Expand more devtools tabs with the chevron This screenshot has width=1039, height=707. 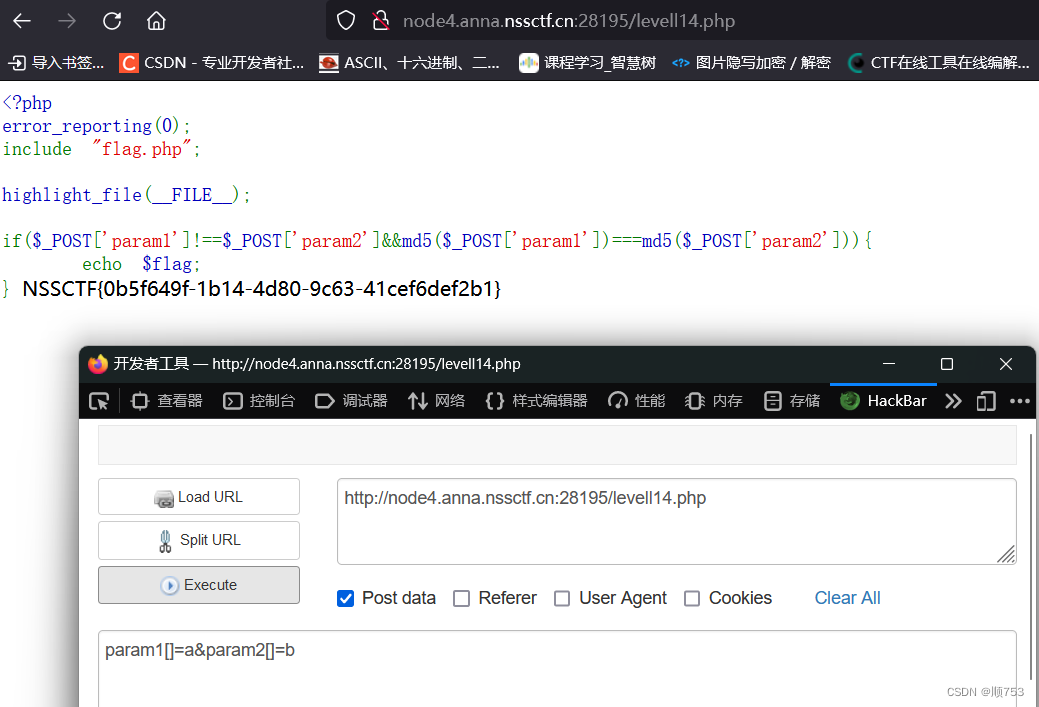[x=953, y=401]
